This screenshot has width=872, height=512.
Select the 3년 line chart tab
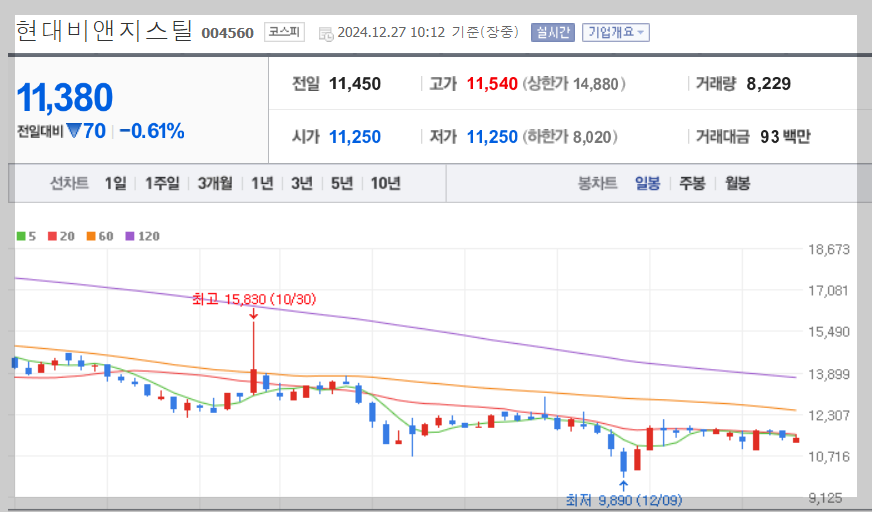tap(302, 183)
